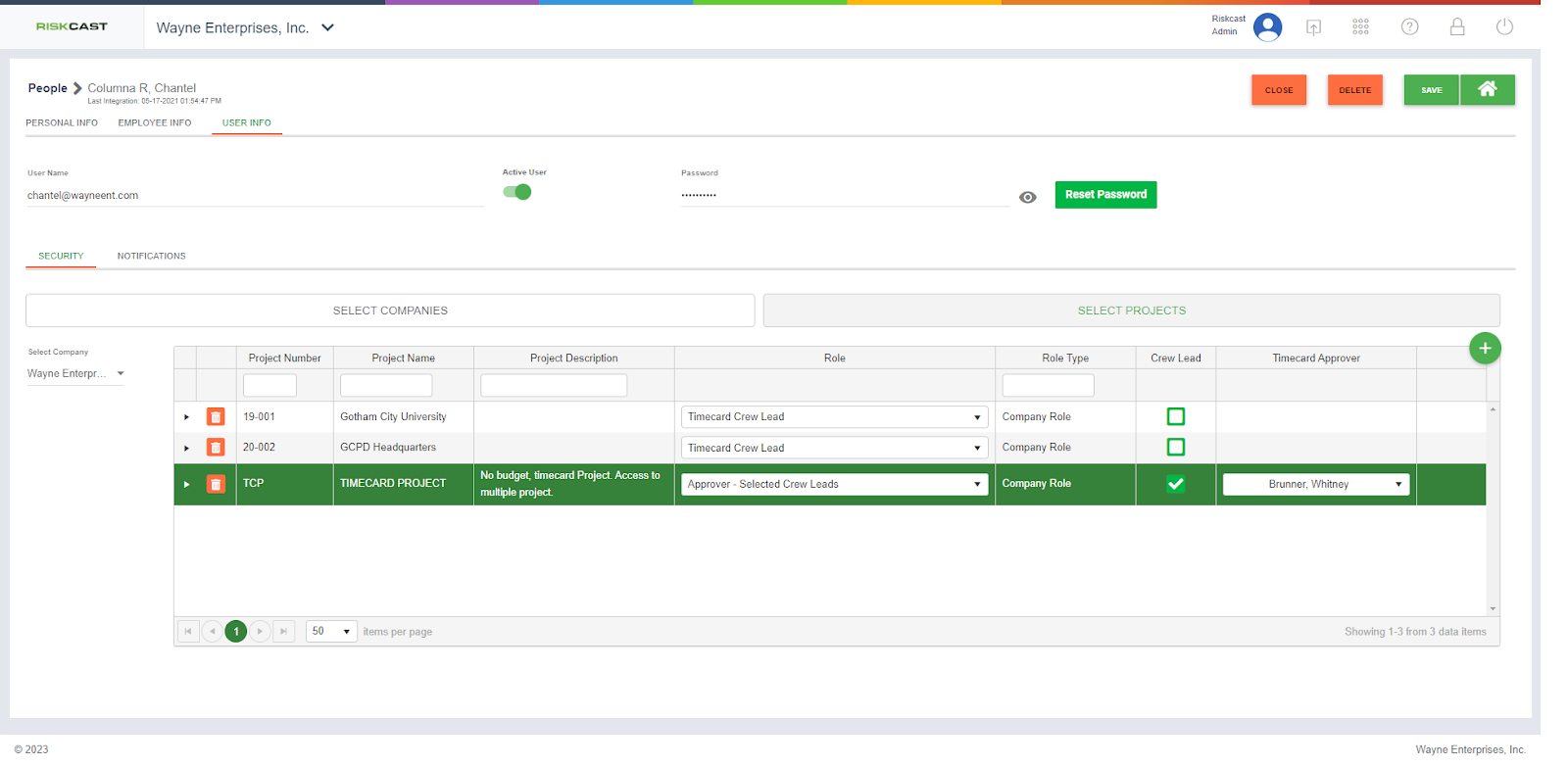Expand row 20-002 details
The height and width of the screenshot is (766, 1568).
[x=186, y=448]
